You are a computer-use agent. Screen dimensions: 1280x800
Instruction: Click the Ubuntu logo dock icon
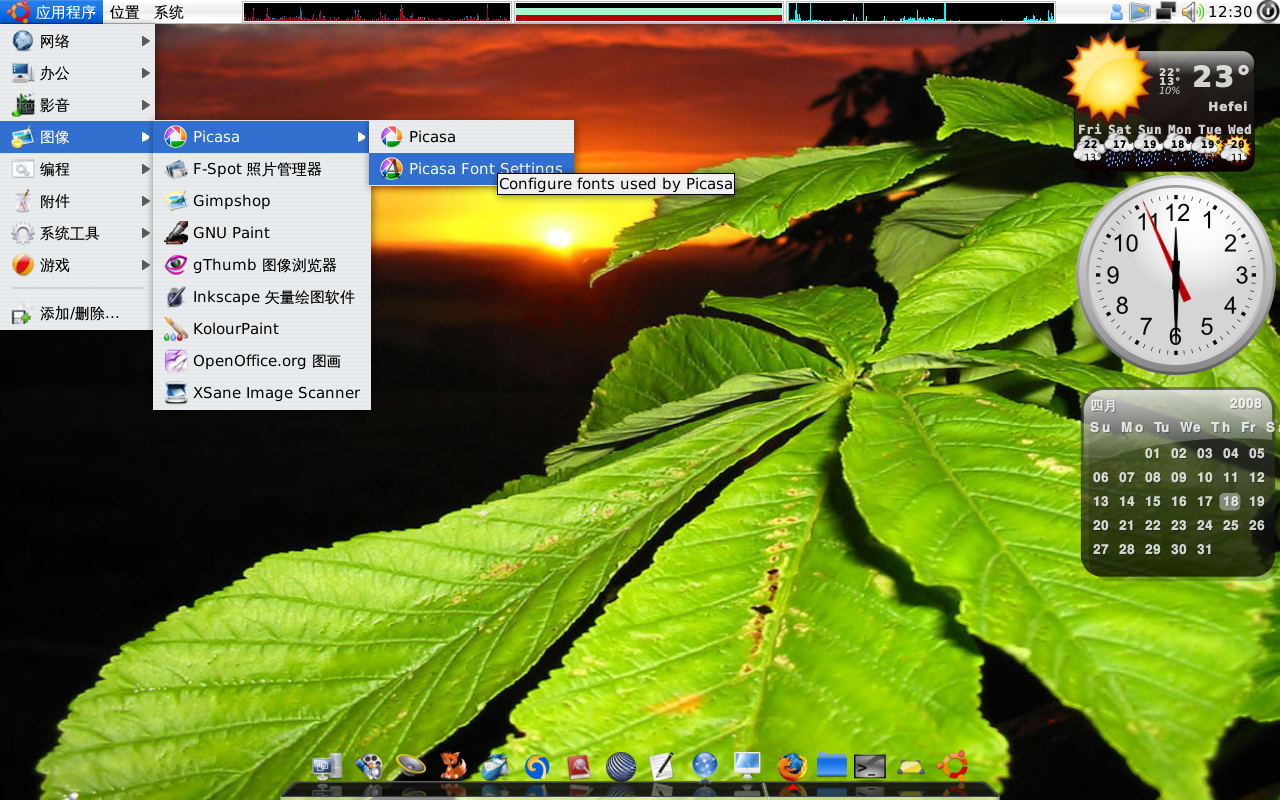pos(952,767)
